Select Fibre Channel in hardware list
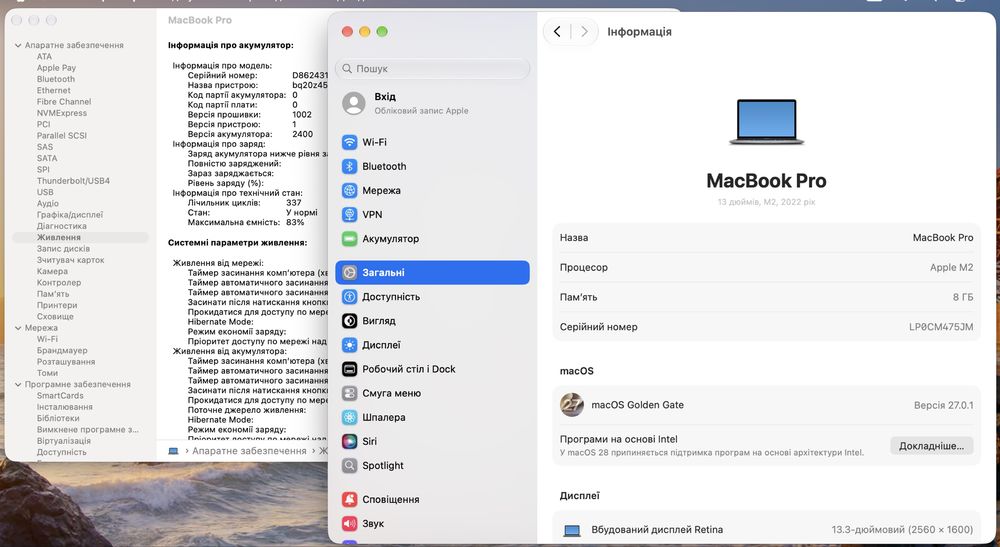Screen dimensions: 1000x547 click(x=64, y=101)
